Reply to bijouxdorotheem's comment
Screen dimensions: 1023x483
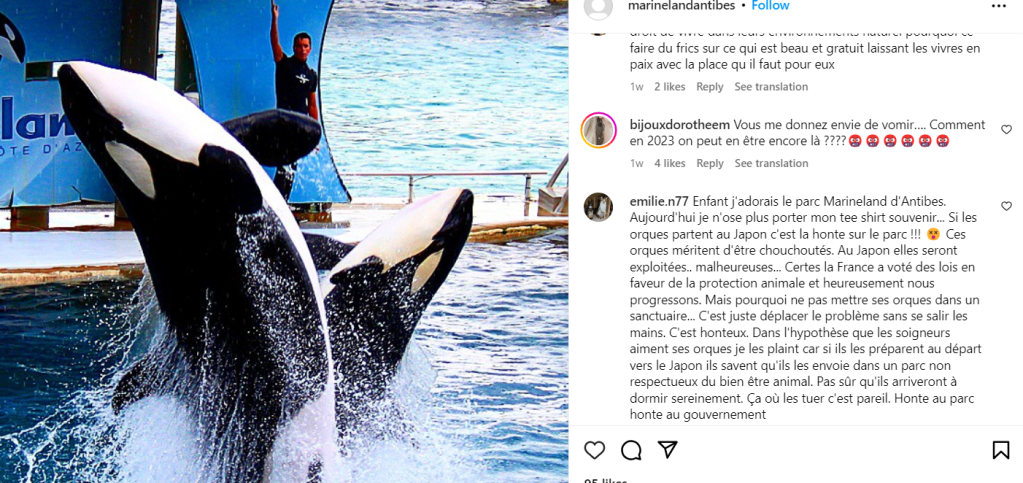coord(709,163)
